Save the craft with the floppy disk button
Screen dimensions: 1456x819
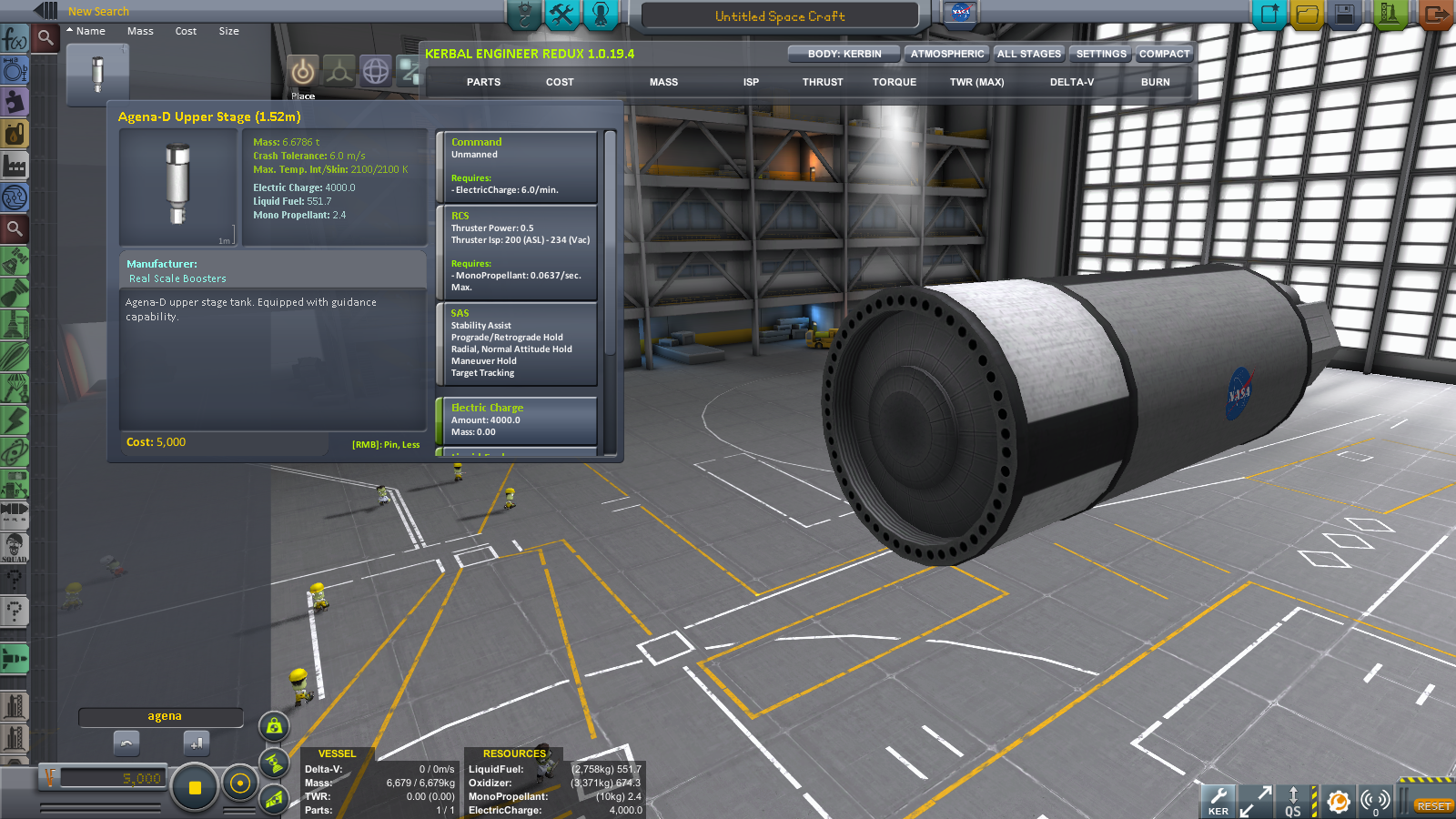[x=1345, y=15]
